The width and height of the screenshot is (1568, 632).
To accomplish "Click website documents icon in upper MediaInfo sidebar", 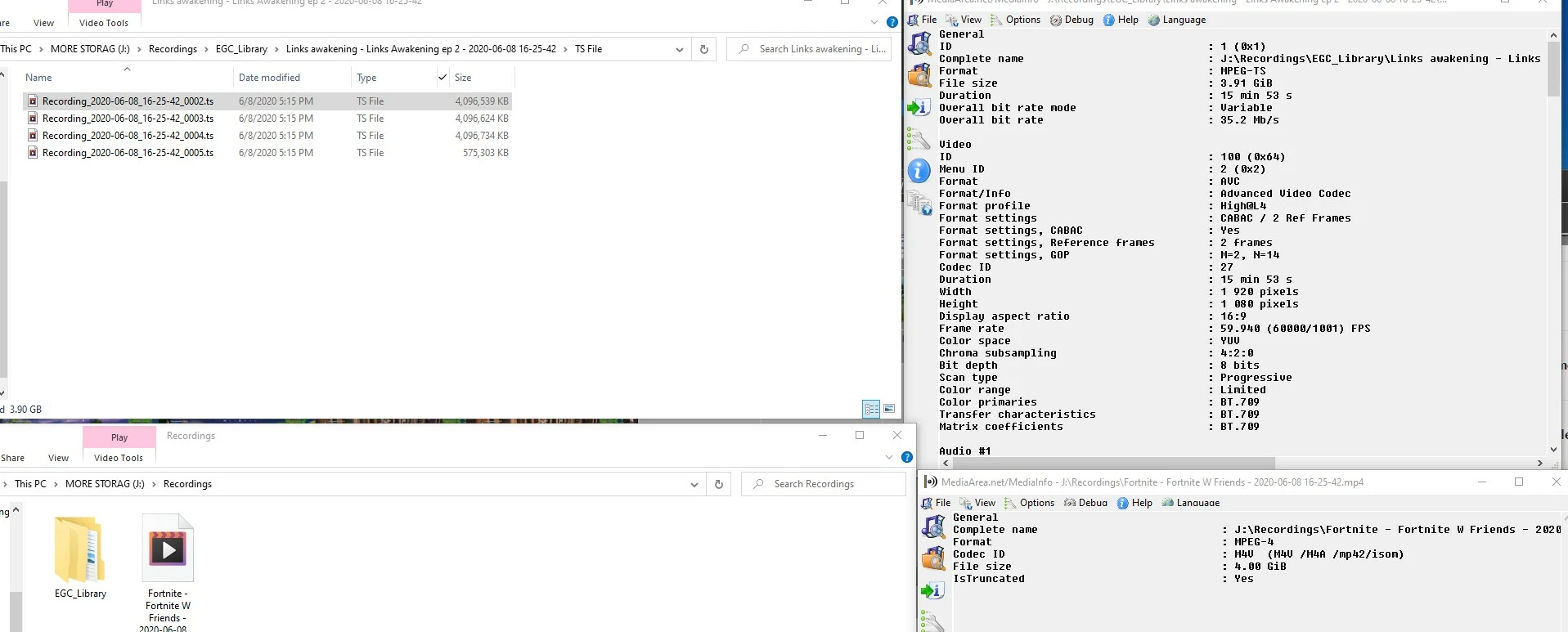I will 920,203.
